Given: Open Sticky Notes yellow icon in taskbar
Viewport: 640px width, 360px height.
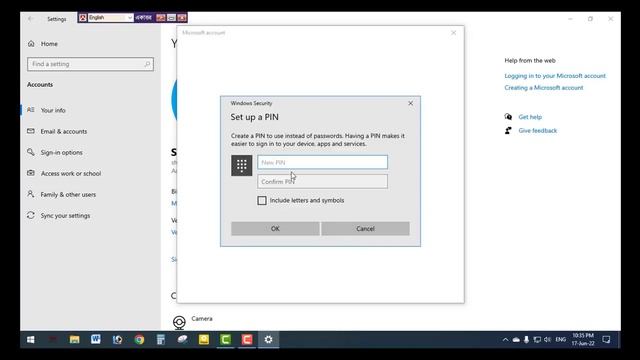Looking at the screenshot, I should point(204,340).
